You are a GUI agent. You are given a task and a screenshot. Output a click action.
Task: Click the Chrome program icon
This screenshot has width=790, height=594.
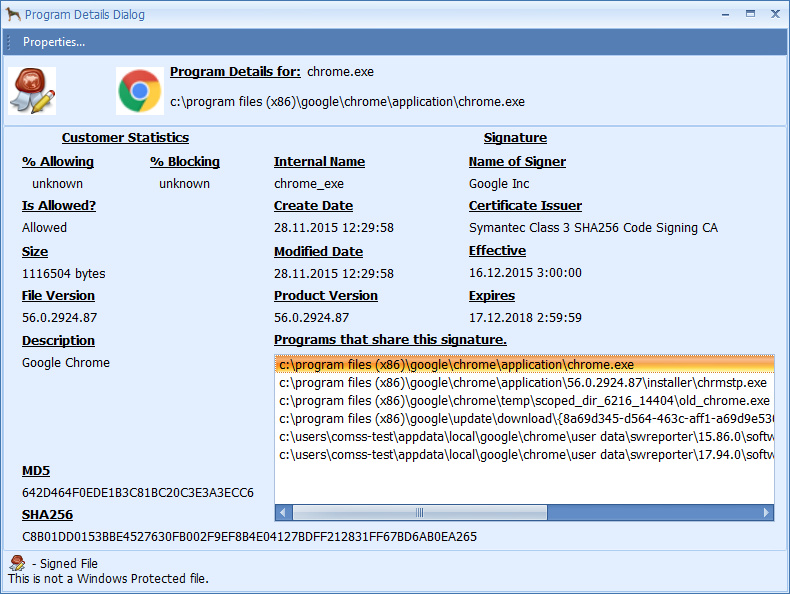139,91
